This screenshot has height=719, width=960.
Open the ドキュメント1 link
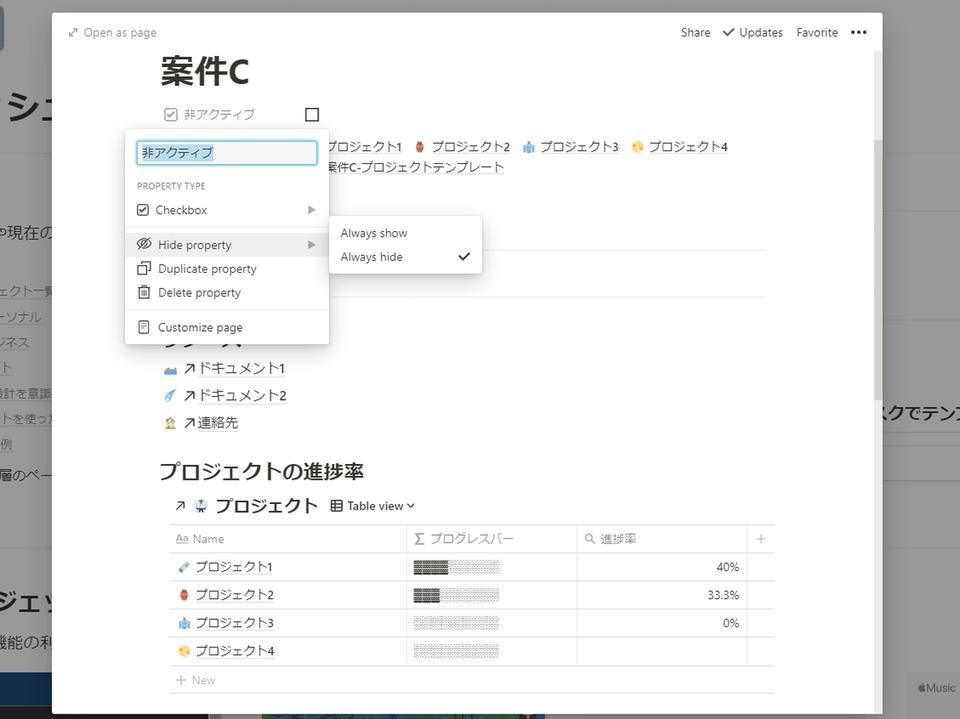tap(241, 368)
